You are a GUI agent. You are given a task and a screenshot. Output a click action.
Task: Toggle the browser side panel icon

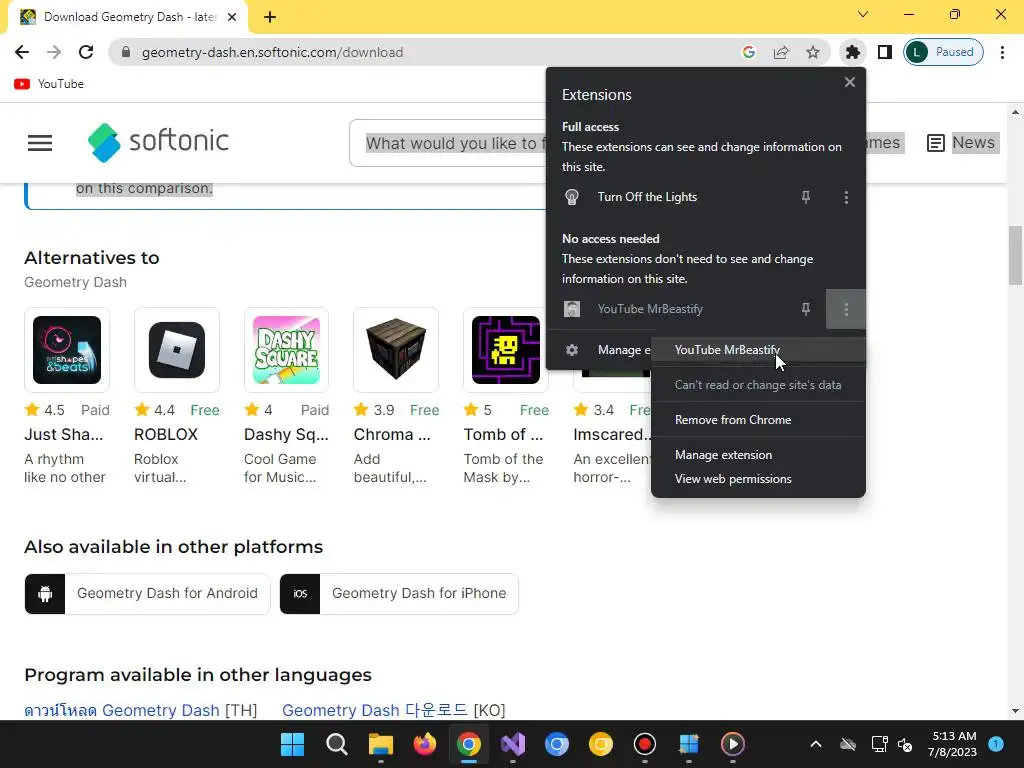point(884,52)
